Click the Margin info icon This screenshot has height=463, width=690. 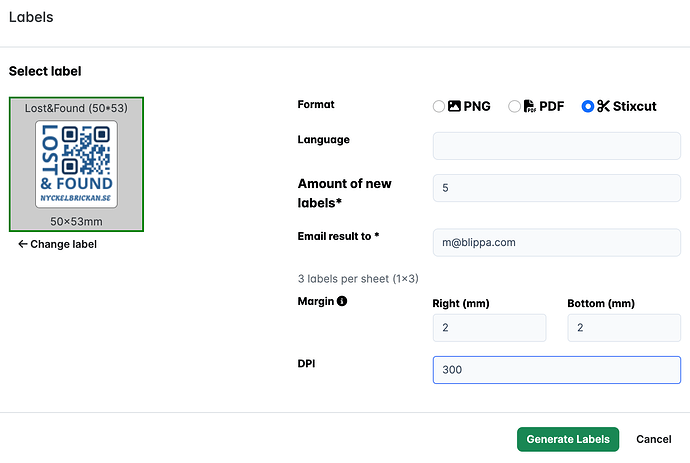coord(342,301)
